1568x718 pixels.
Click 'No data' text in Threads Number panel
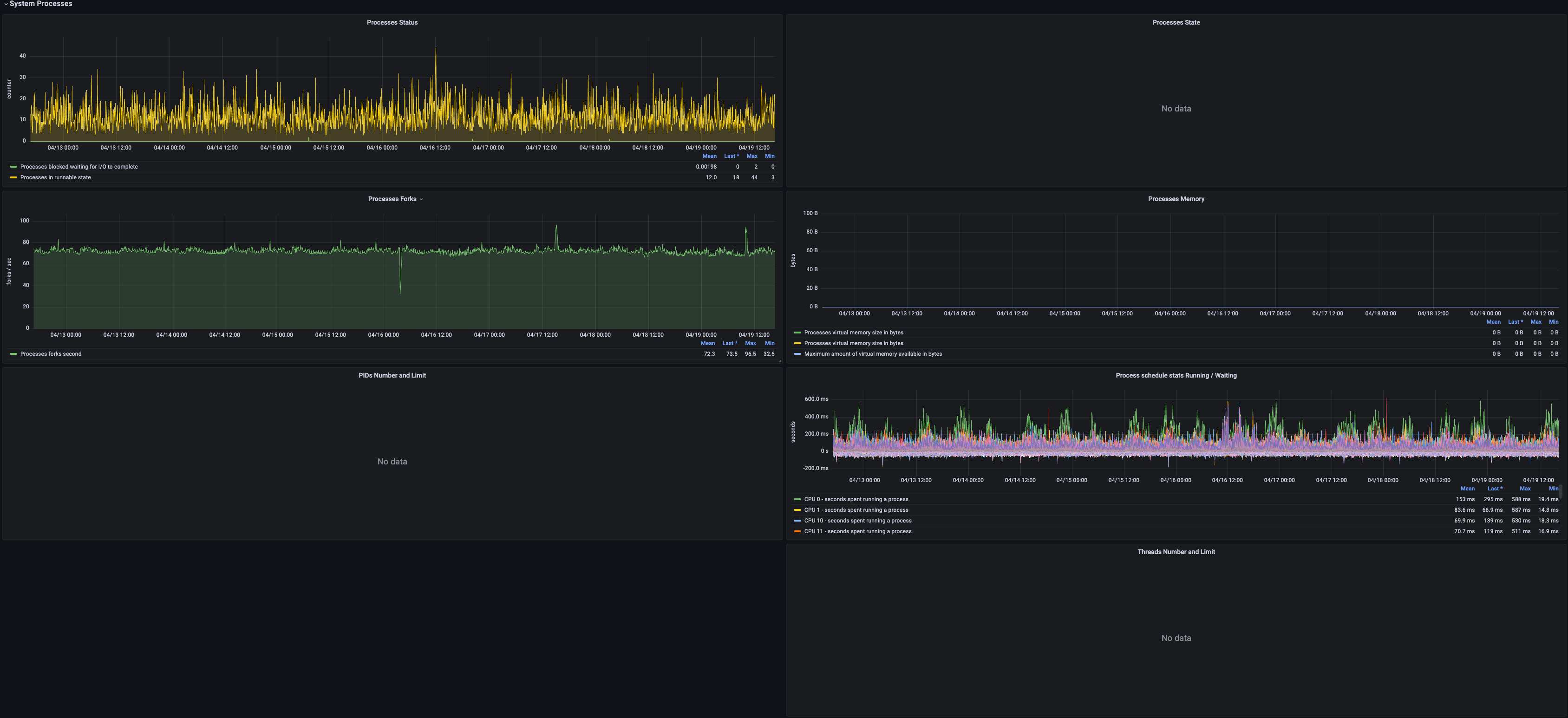pyautogui.click(x=1176, y=638)
